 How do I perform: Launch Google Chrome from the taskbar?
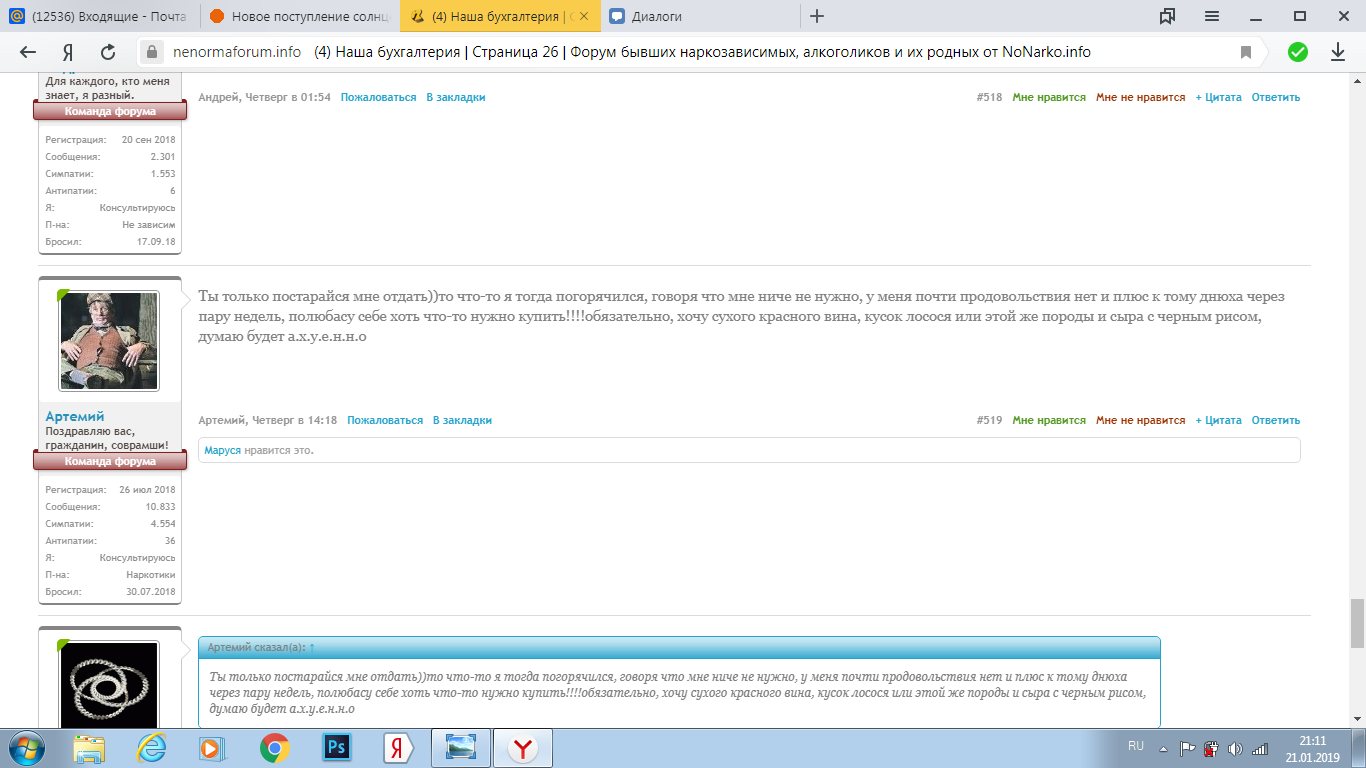pyautogui.click(x=275, y=747)
